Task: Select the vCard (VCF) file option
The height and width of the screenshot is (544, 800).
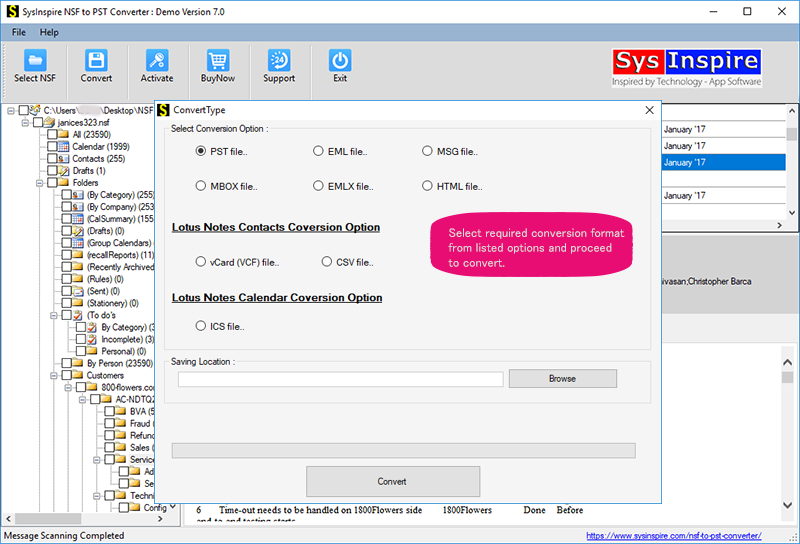Action: pyautogui.click(x=201, y=262)
